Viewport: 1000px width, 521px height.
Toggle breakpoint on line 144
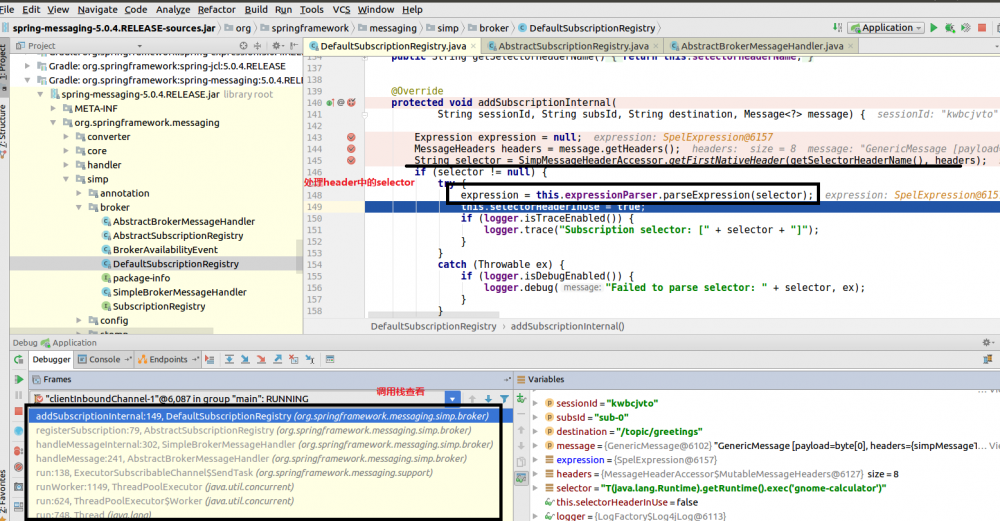[351, 149]
